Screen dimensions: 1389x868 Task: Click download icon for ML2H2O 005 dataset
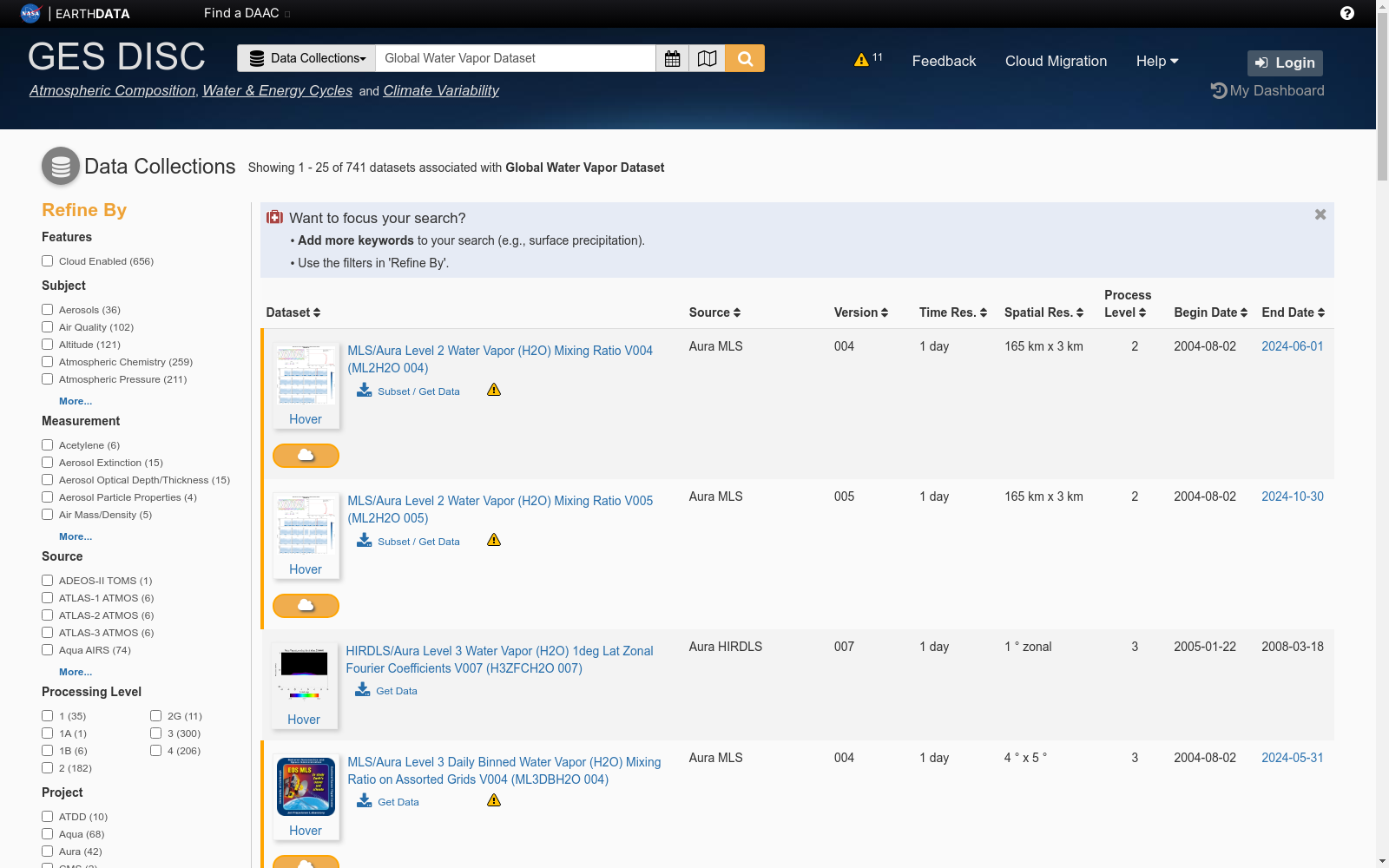click(x=365, y=540)
